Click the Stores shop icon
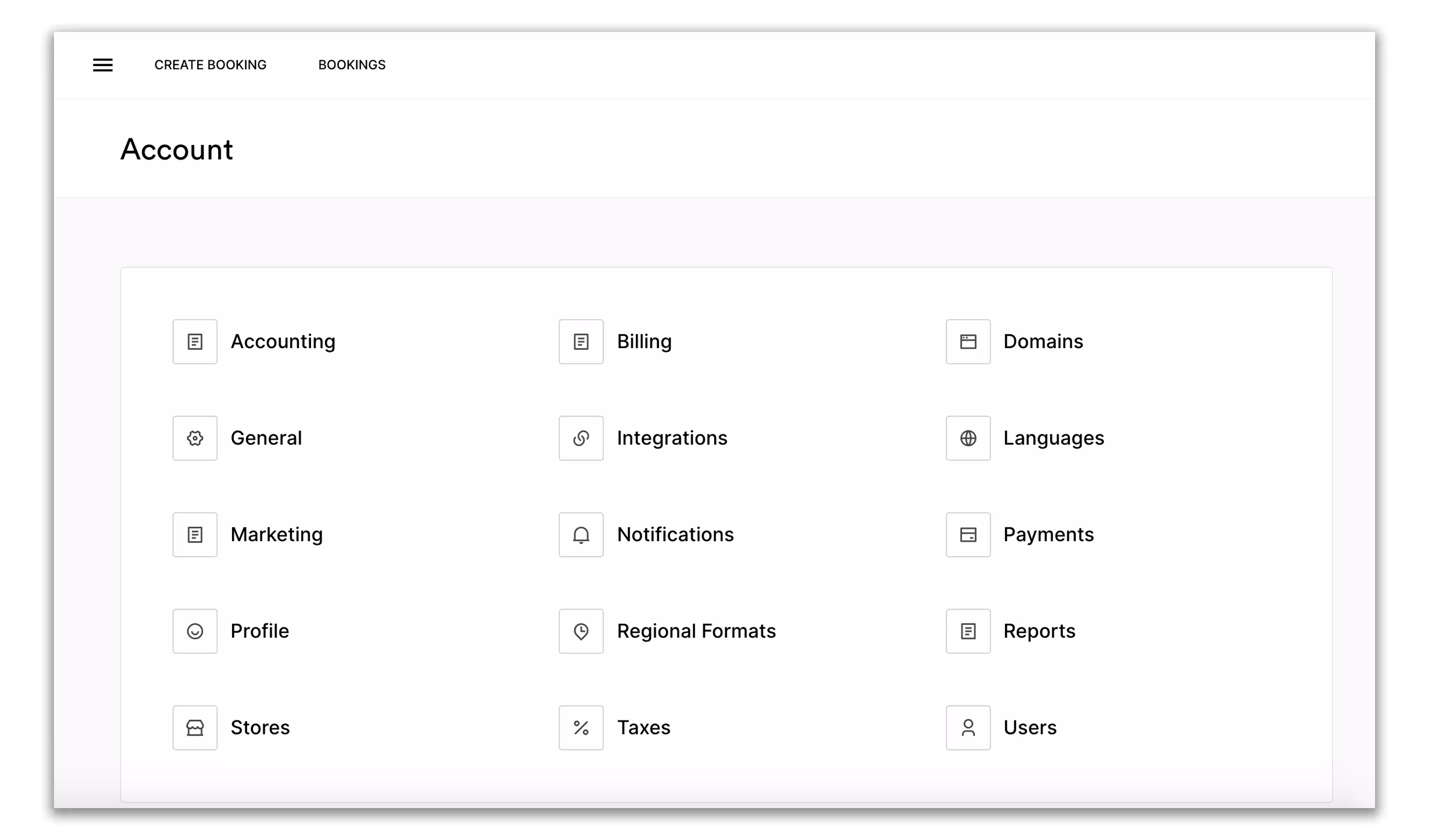The height and width of the screenshot is (840, 1429). [195, 727]
